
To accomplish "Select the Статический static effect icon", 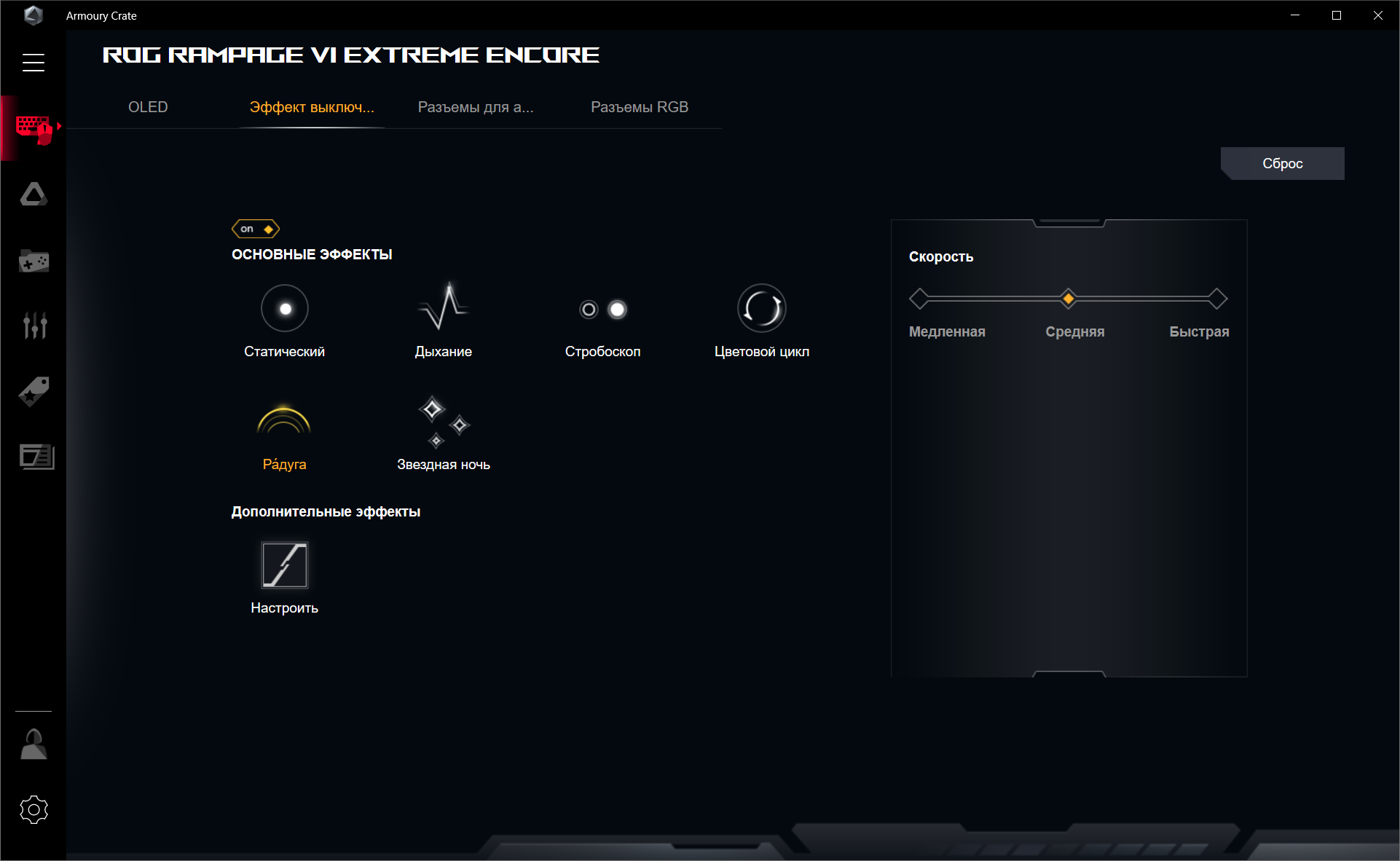I will [x=285, y=309].
